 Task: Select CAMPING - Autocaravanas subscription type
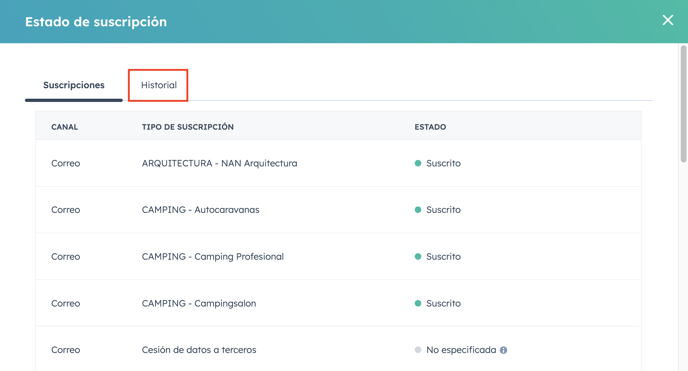coord(201,210)
